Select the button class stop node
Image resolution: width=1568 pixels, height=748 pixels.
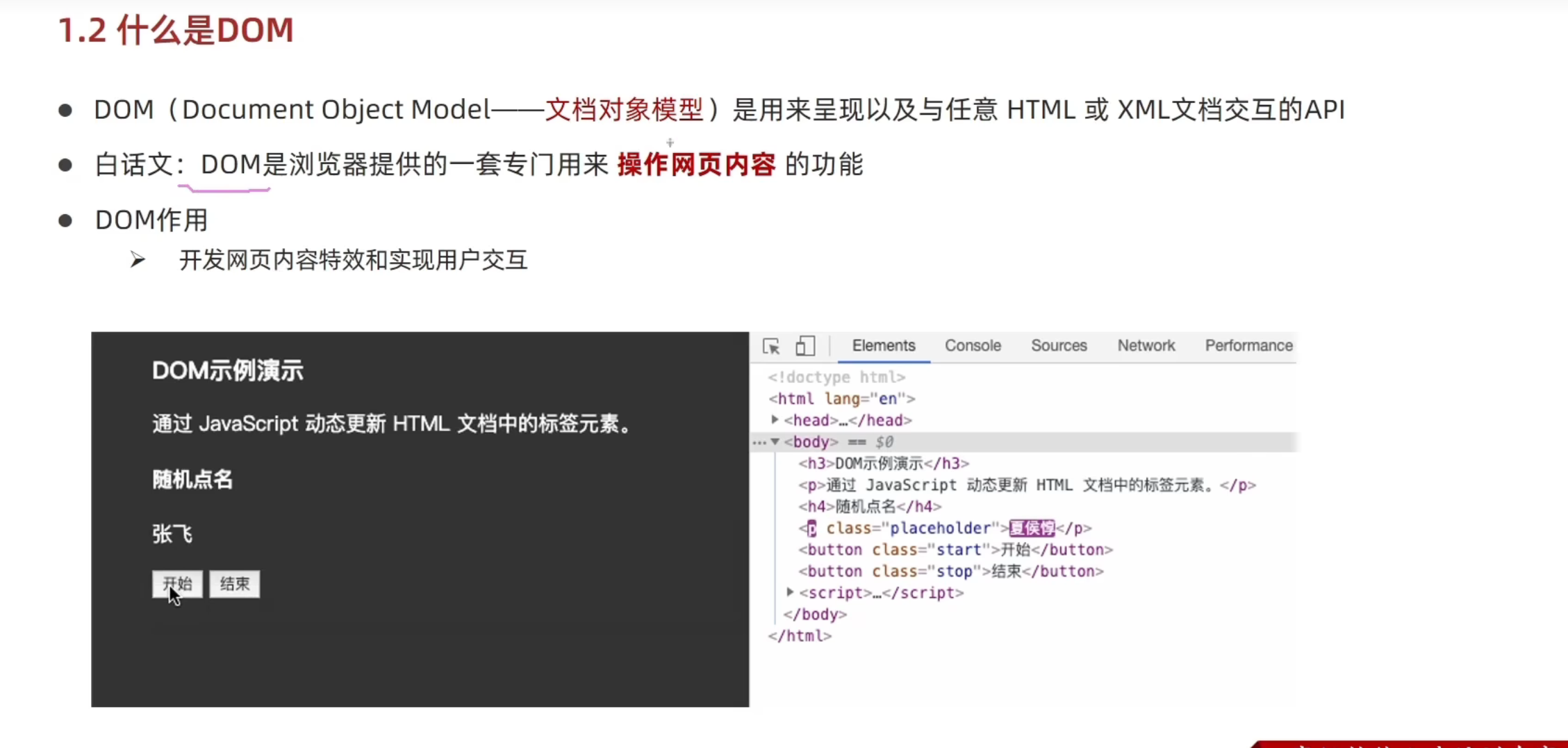click(x=950, y=571)
